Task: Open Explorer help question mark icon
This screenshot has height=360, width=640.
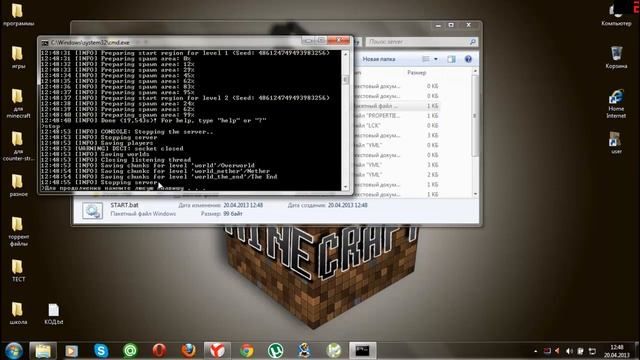Action: click(x=468, y=59)
